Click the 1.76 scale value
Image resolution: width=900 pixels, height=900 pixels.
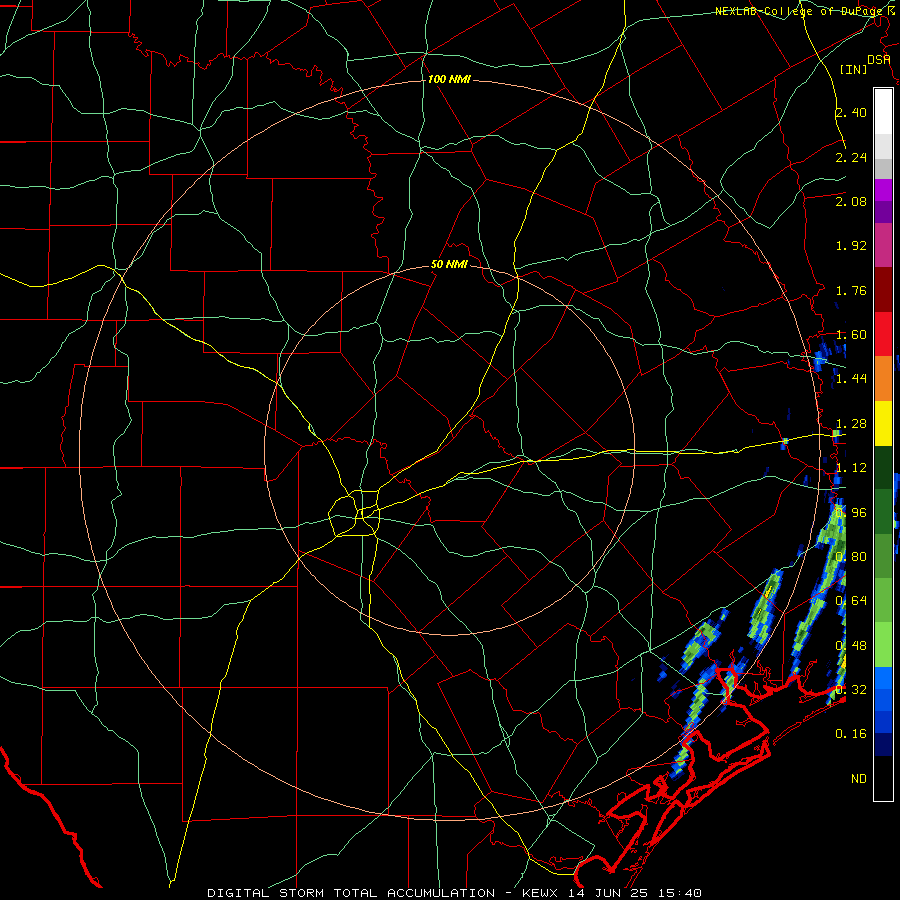coord(851,290)
